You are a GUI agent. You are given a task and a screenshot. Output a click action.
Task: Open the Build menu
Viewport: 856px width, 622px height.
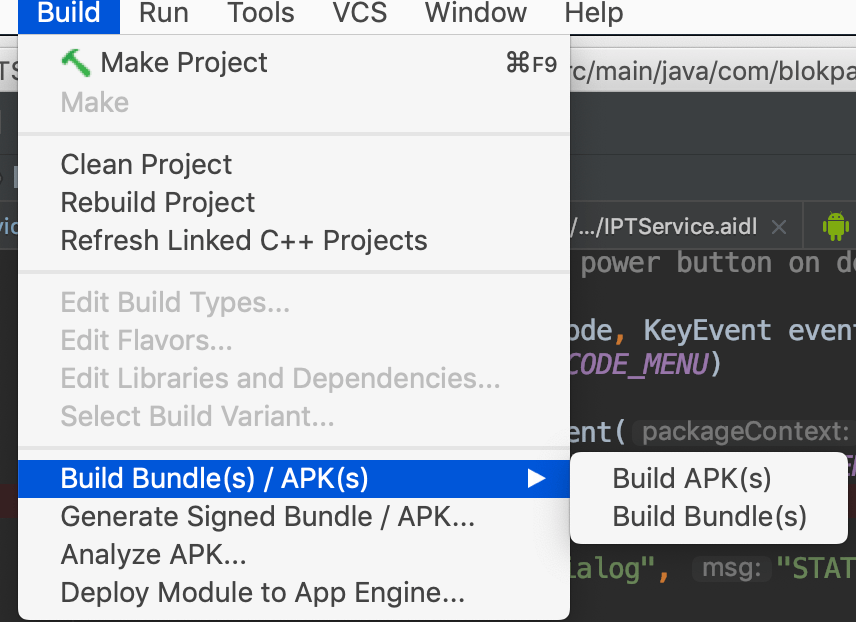point(69,13)
